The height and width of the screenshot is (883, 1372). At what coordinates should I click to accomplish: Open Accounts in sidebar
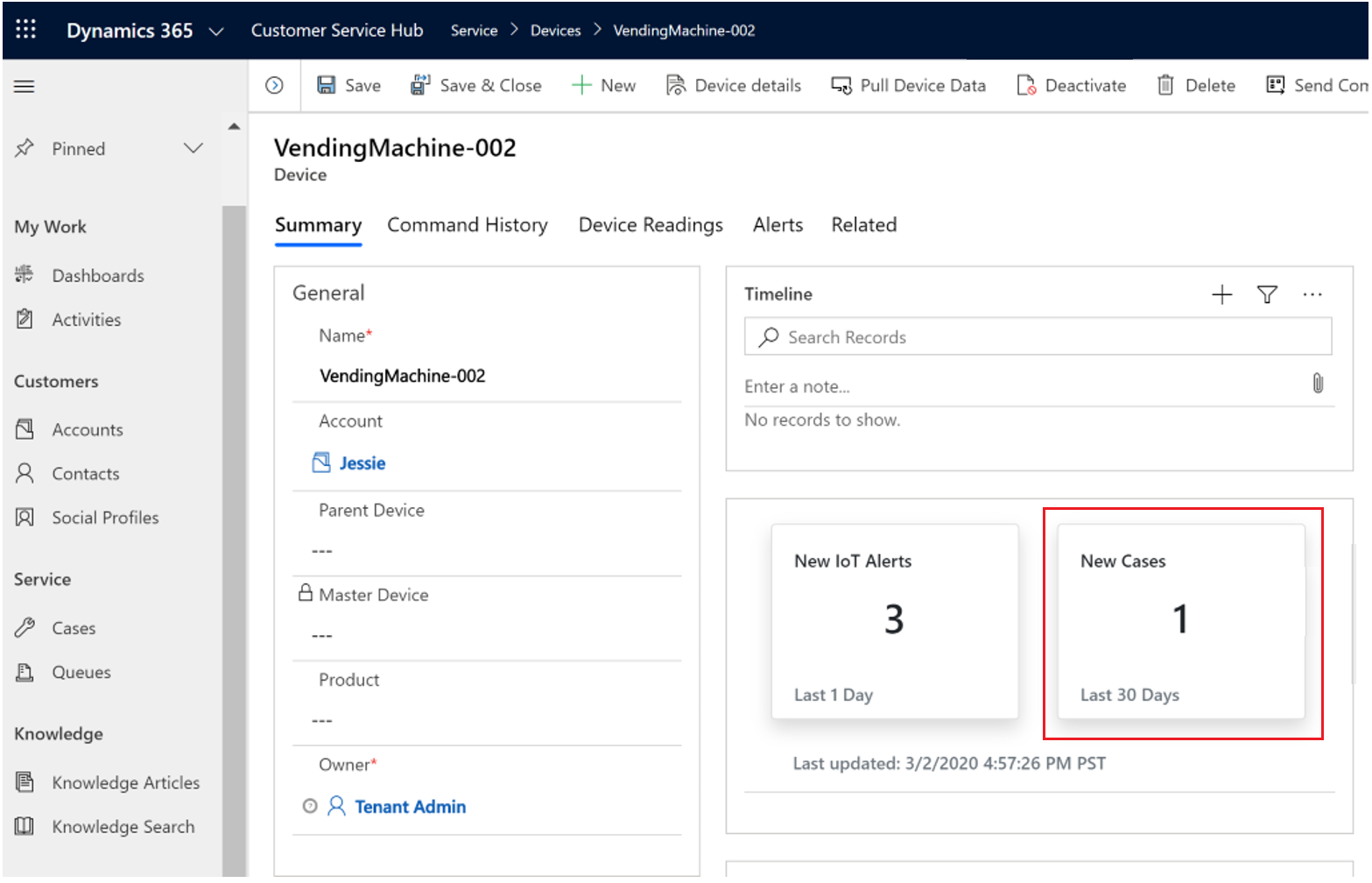(x=88, y=430)
